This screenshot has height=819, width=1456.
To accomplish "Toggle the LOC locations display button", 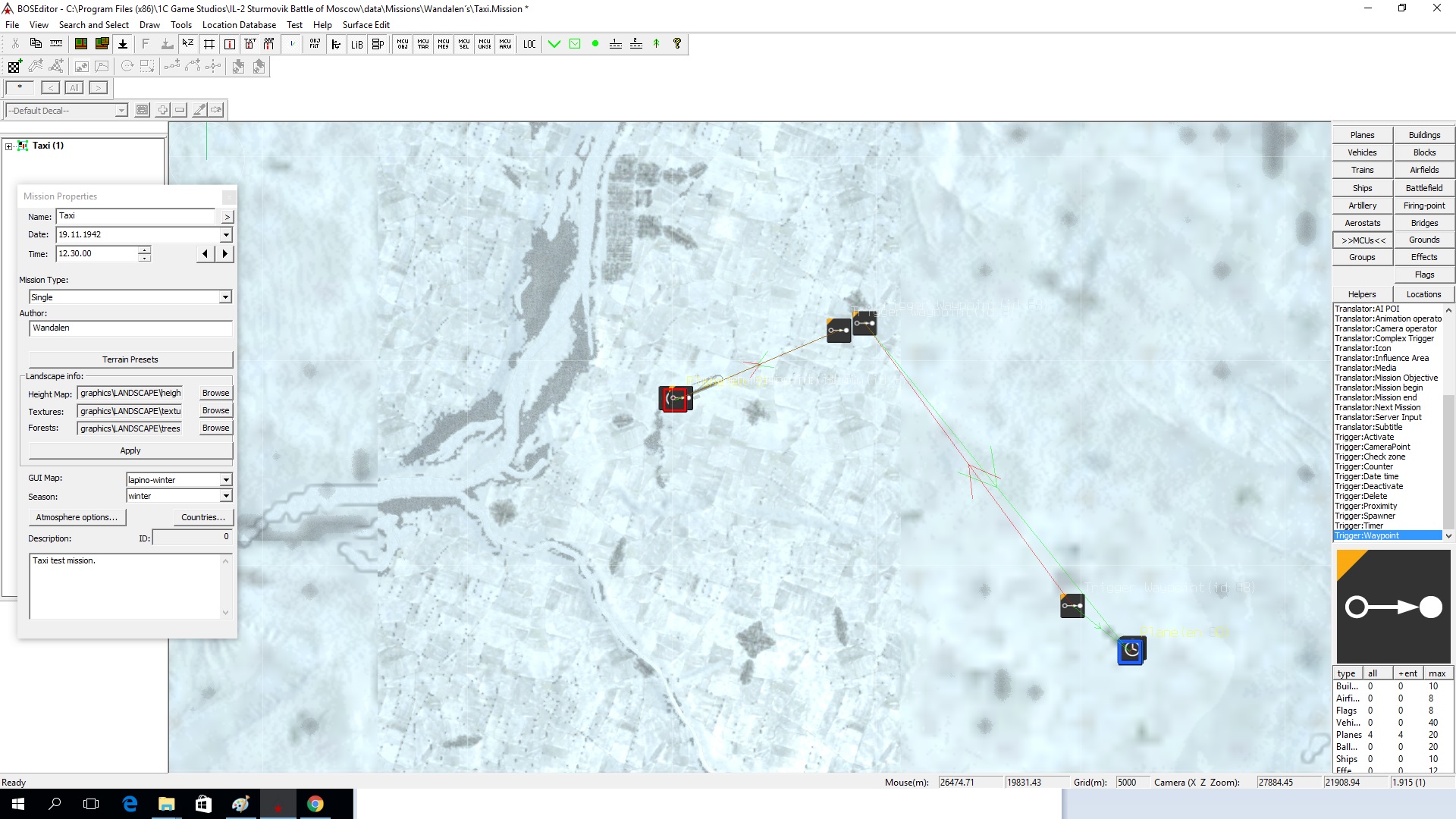I will (x=529, y=44).
